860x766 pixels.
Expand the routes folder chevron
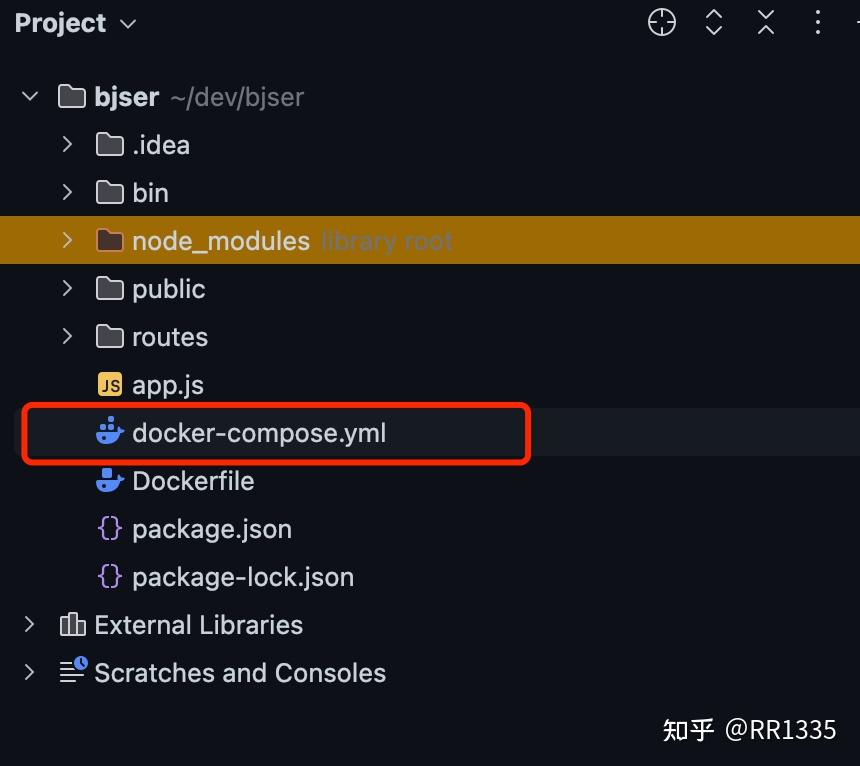(66, 337)
